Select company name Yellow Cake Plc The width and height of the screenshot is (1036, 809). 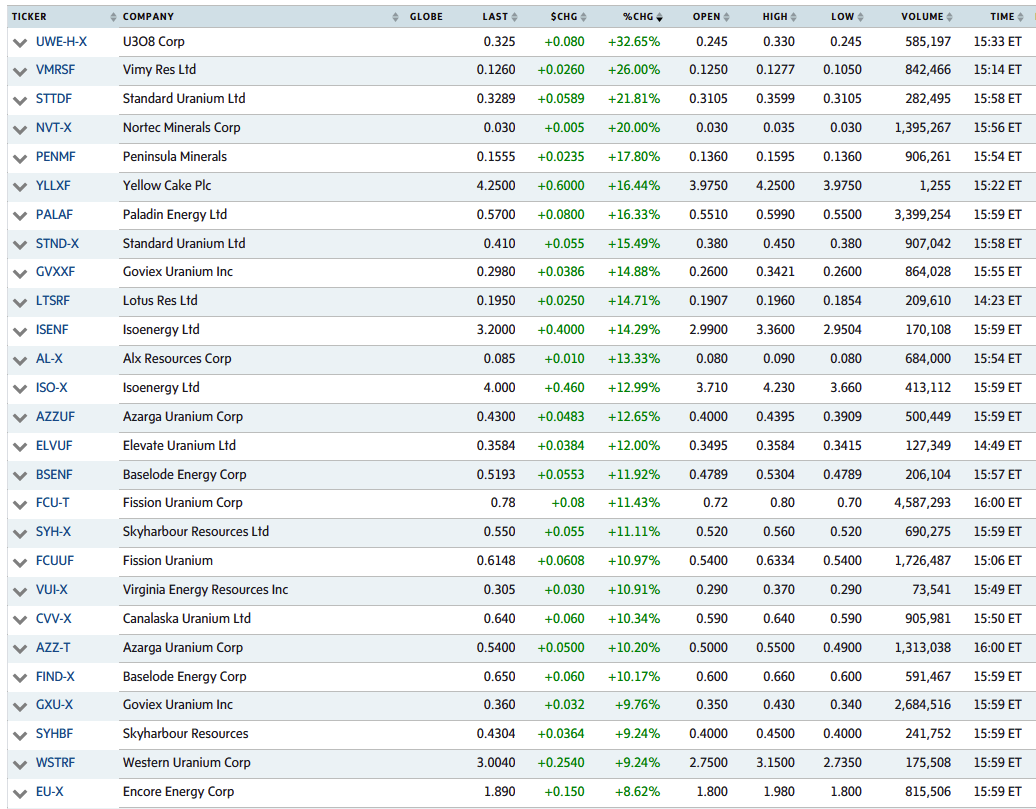[x=166, y=186]
